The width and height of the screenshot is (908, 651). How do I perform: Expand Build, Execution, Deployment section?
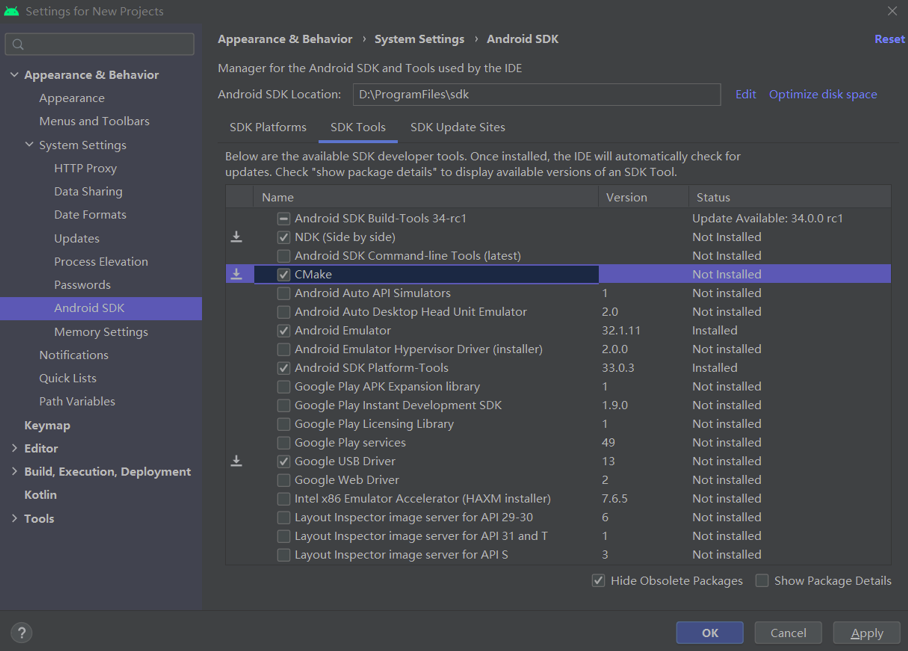coord(14,472)
